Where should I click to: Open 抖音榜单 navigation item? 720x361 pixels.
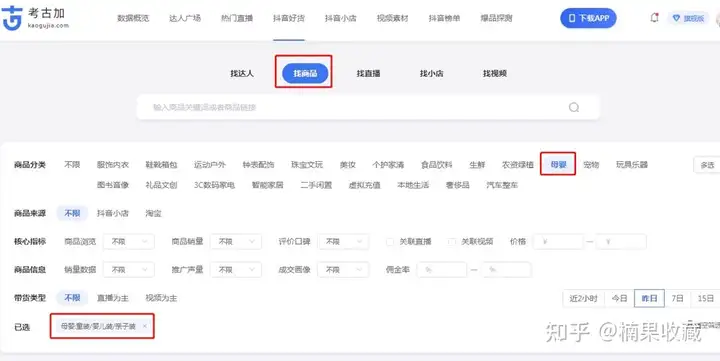(x=444, y=18)
